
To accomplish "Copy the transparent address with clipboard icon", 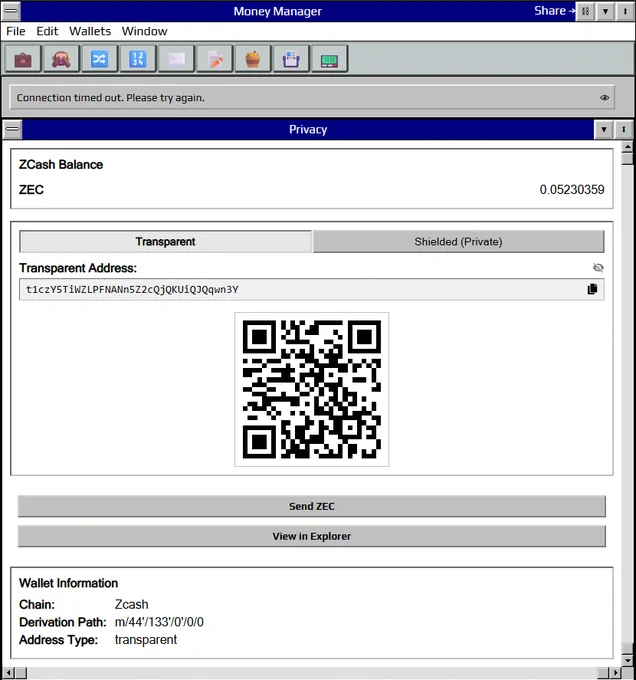I will 592,289.
